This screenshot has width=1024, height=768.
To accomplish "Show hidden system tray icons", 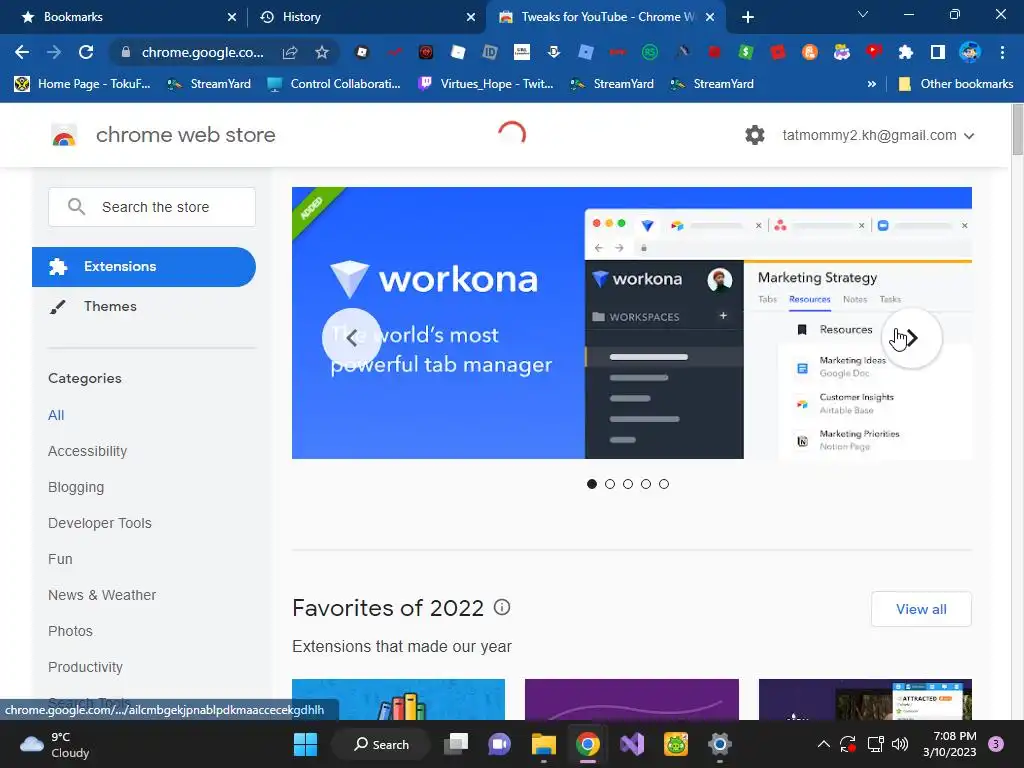I will tap(824, 744).
